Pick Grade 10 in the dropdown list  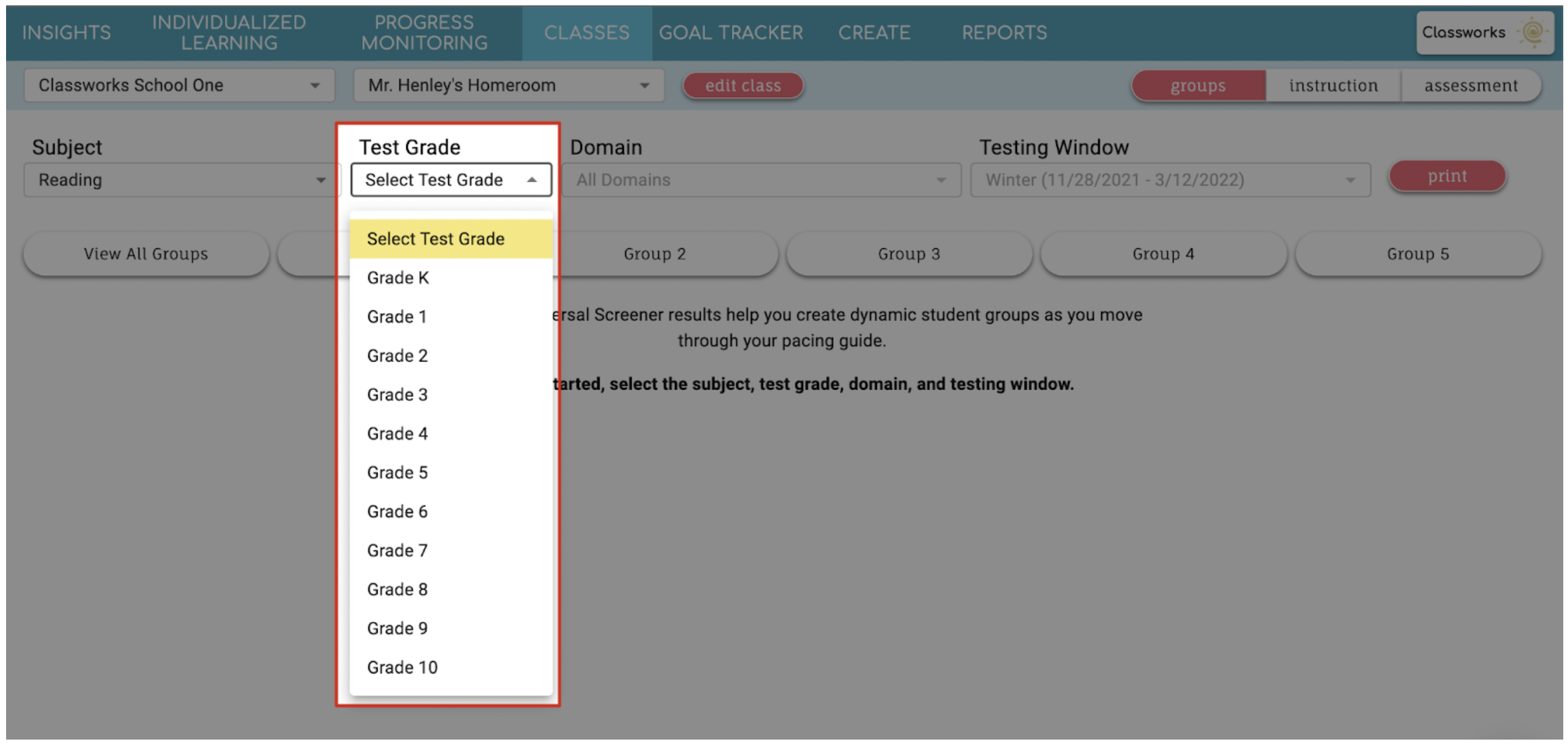pos(402,667)
